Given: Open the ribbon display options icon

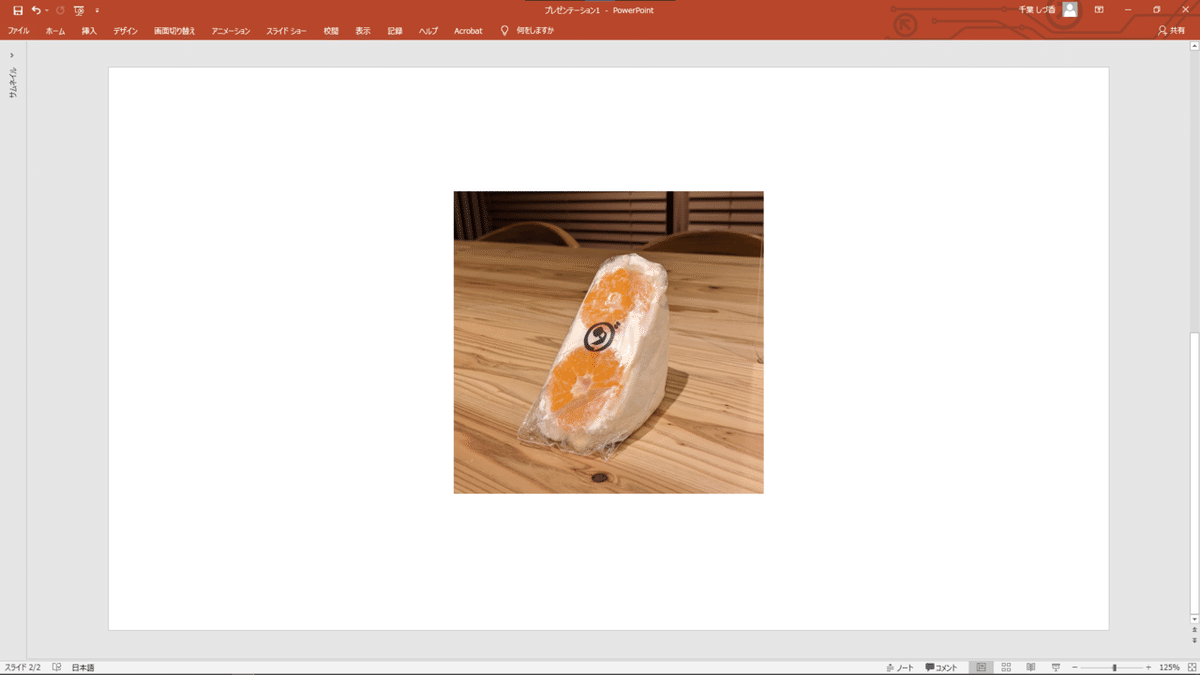Looking at the screenshot, I should (x=1099, y=9).
